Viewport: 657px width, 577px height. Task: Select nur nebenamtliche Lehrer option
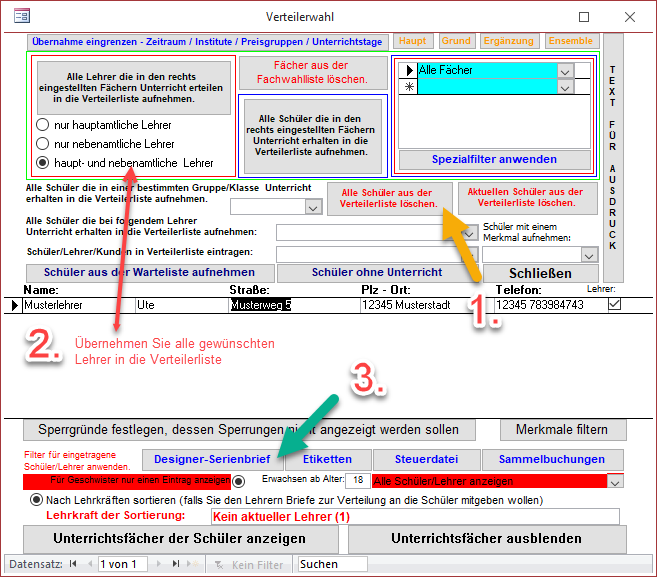click(x=42, y=144)
